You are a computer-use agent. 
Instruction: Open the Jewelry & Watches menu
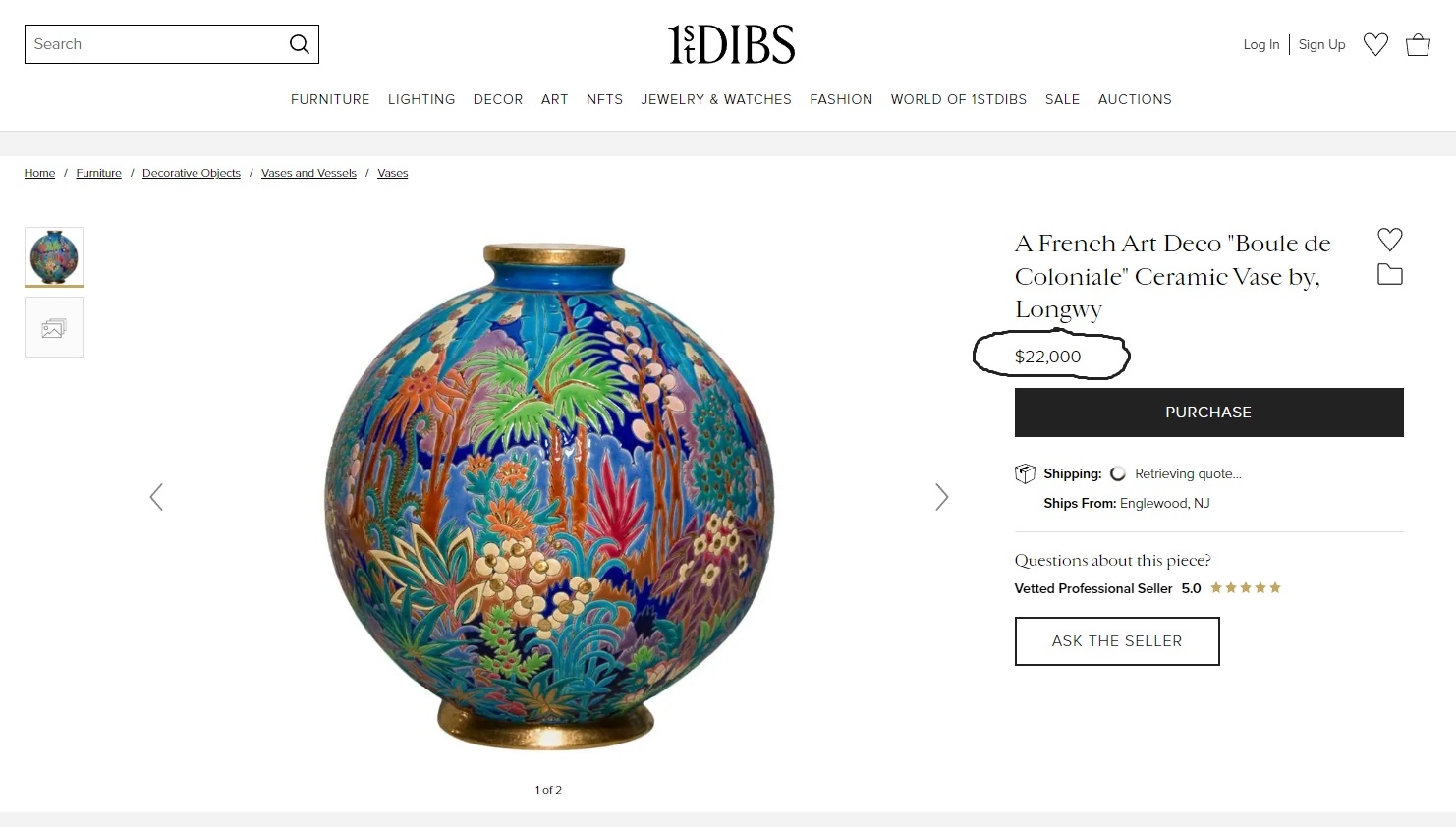click(716, 99)
